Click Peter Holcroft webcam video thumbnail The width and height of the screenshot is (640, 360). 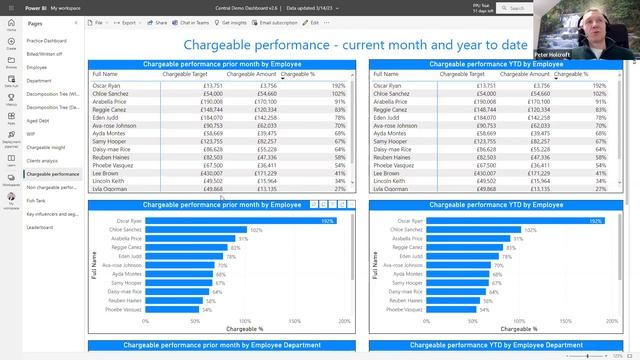587,30
